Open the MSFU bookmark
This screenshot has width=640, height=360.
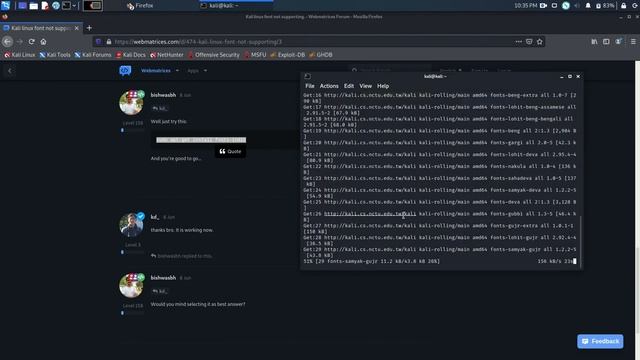click(255, 55)
